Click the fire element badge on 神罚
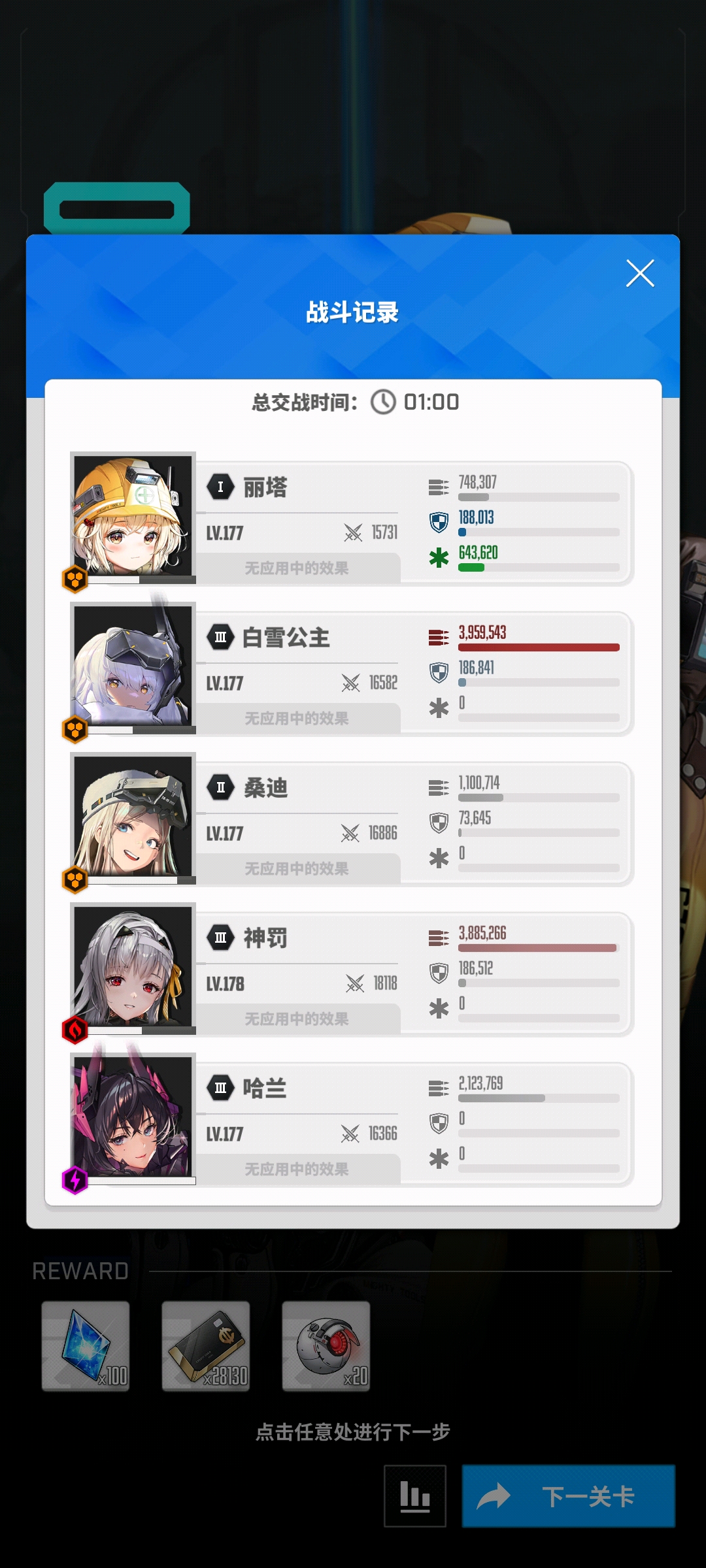The height and width of the screenshot is (1568, 706). tap(75, 1030)
